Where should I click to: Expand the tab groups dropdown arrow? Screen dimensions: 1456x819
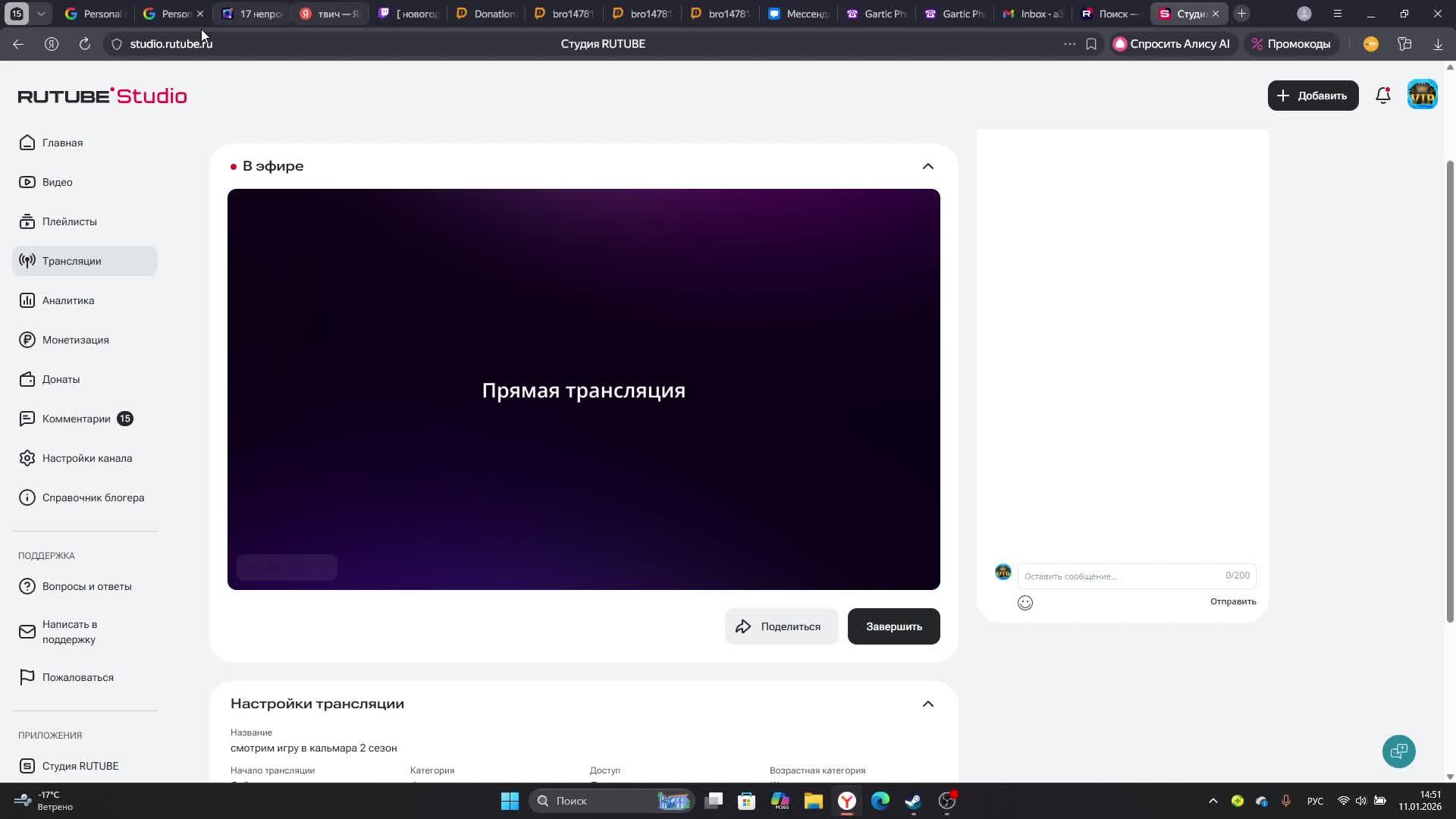[41, 14]
